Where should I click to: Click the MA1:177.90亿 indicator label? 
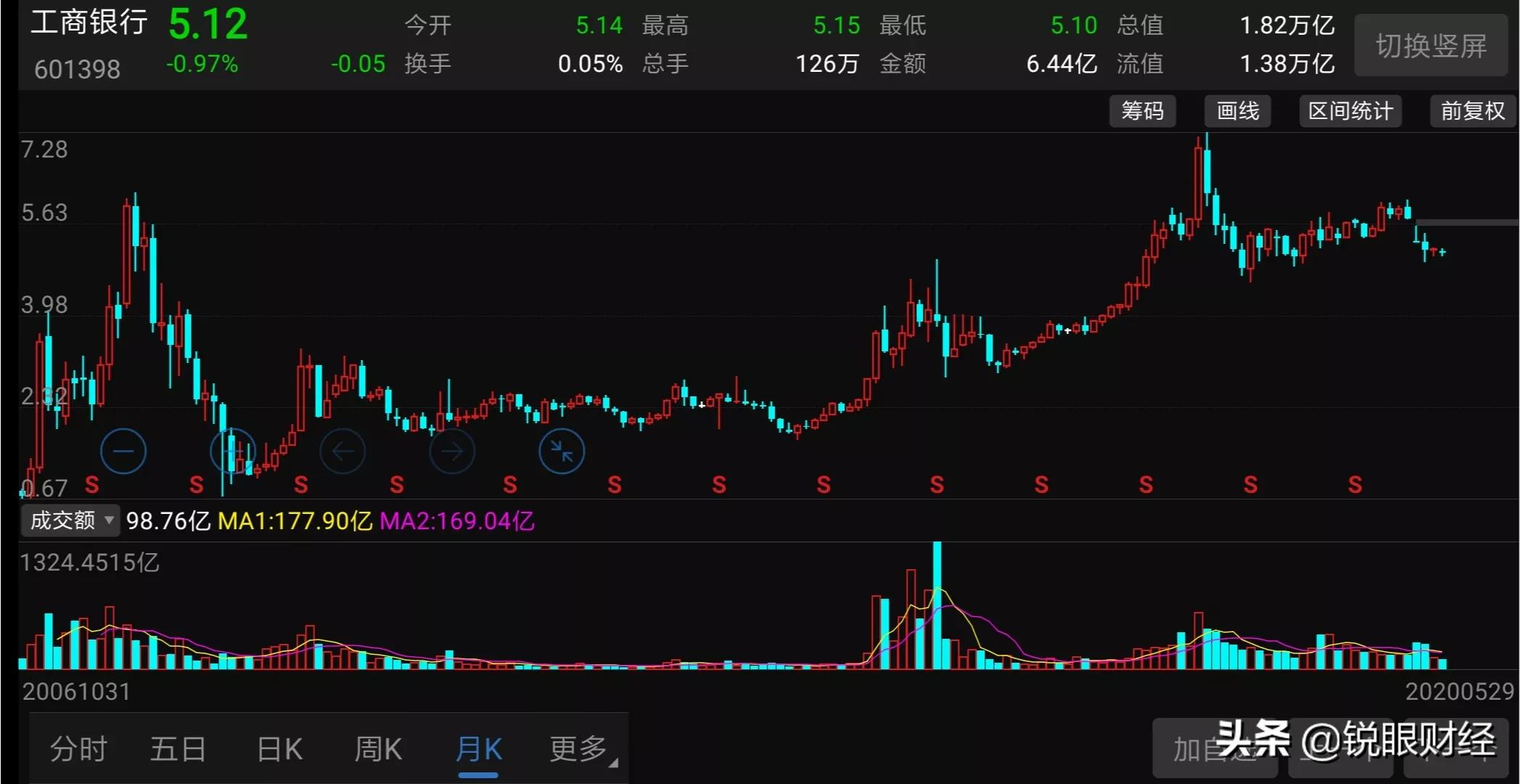click(x=295, y=520)
